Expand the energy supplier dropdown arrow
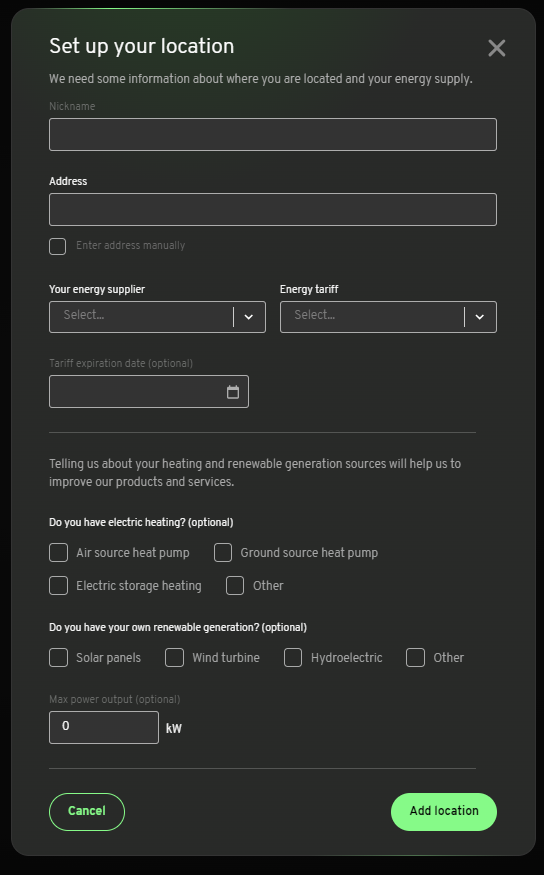The width and height of the screenshot is (544, 875). tap(249, 317)
